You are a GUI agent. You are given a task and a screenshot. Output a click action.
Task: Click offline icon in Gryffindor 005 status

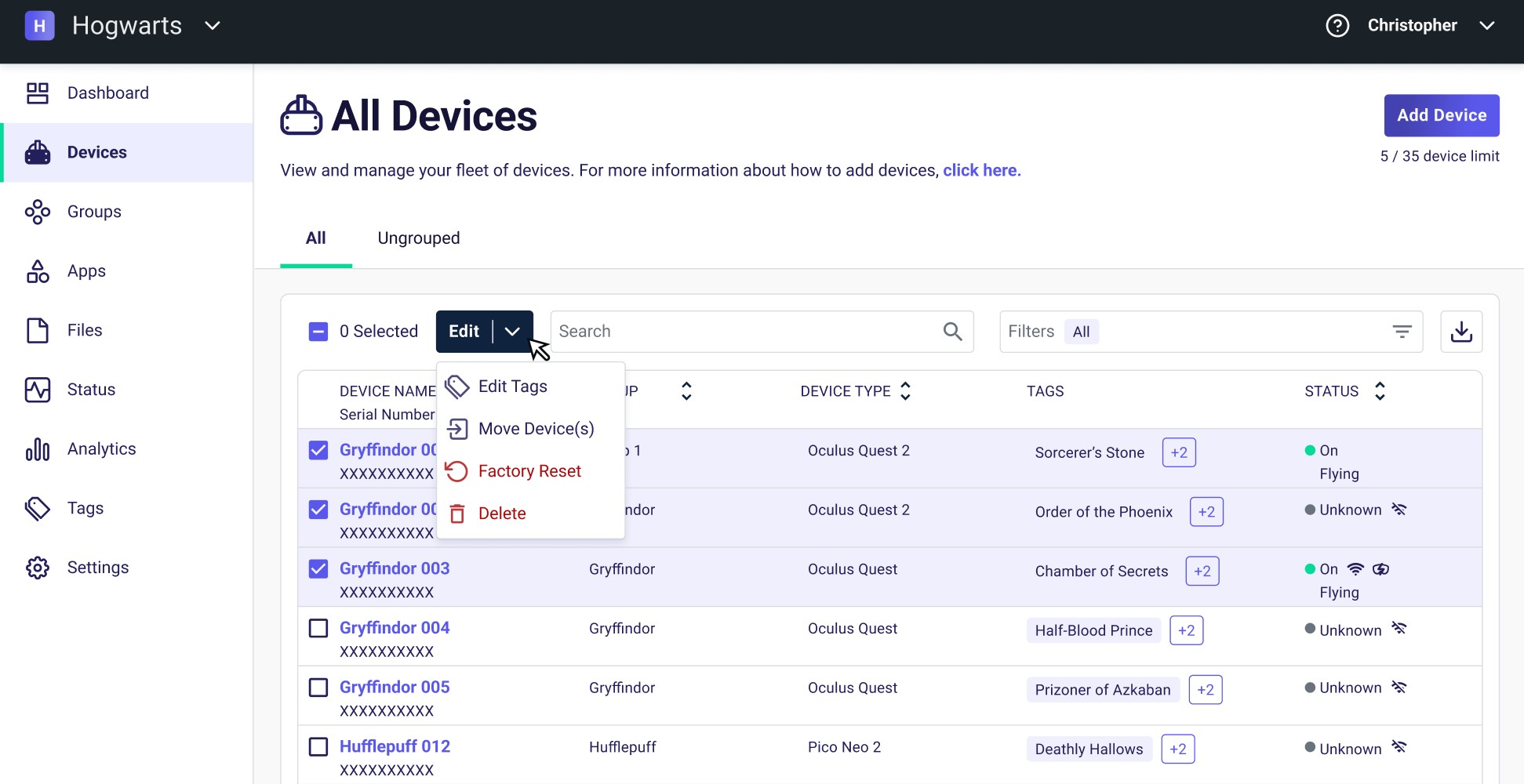[x=1399, y=688]
